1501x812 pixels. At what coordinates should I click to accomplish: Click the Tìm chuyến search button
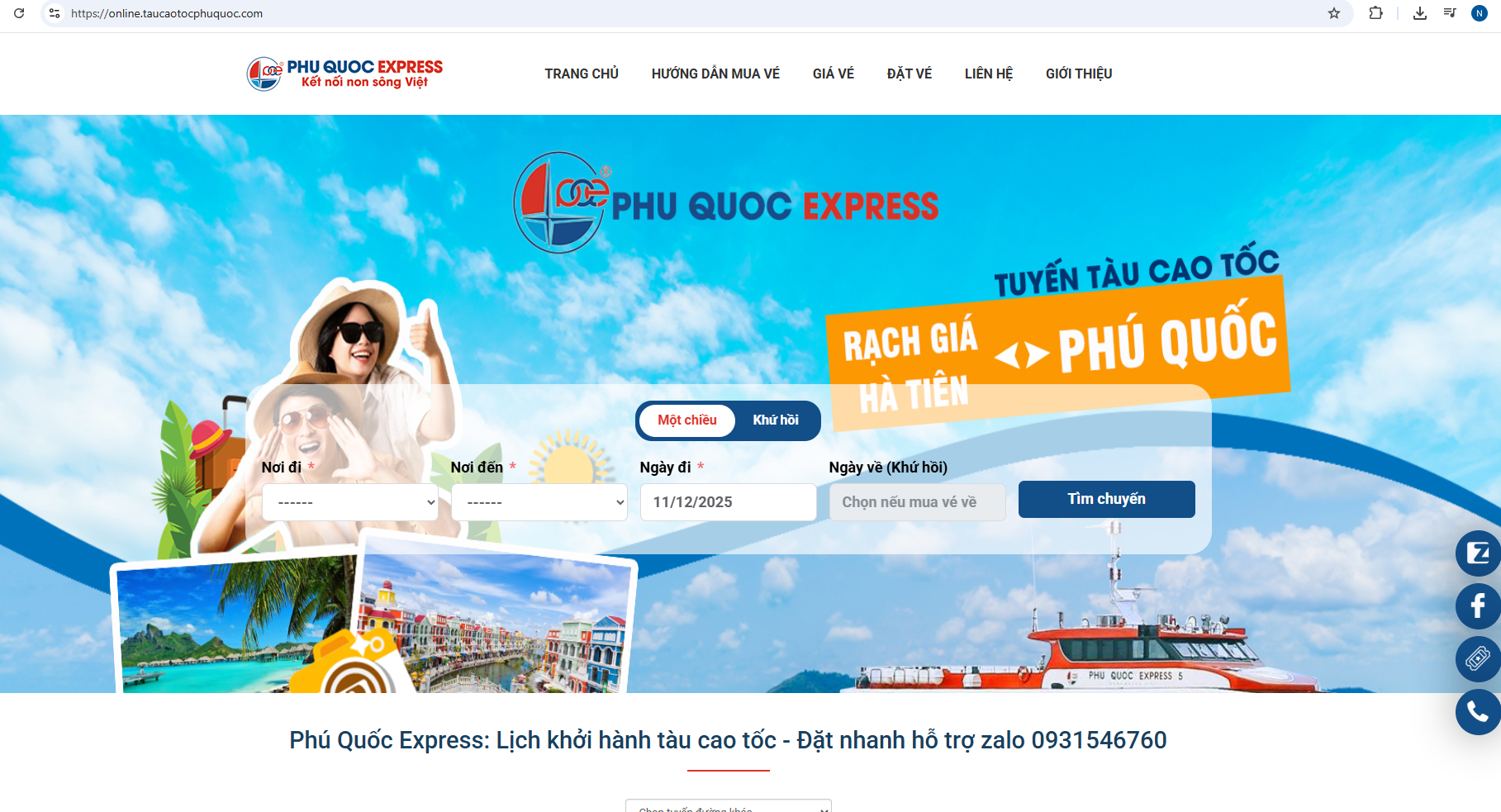[1107, 499]
